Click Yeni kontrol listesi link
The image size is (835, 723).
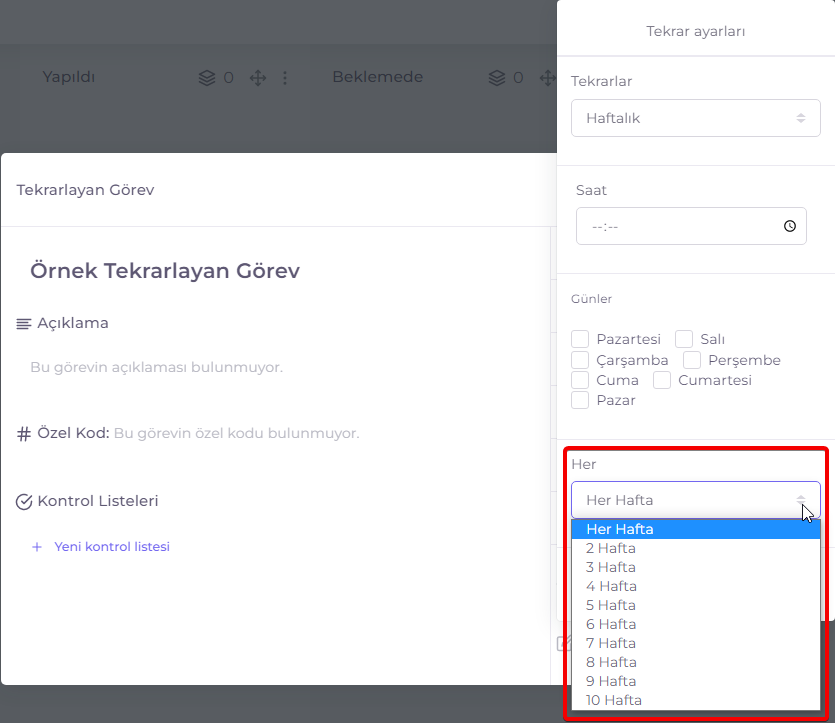112,547
